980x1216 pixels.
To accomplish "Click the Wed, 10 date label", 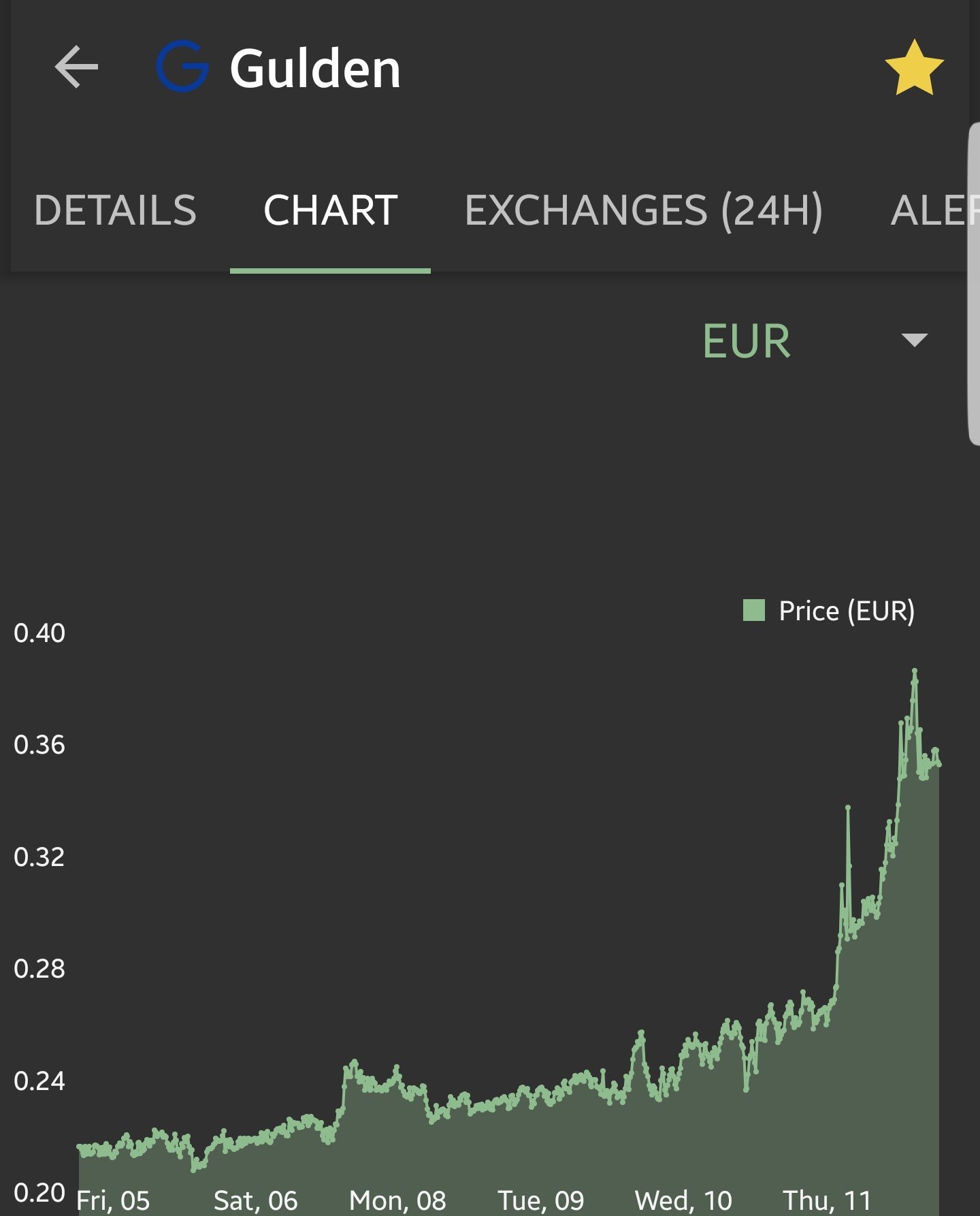I will coord(683,1200).
